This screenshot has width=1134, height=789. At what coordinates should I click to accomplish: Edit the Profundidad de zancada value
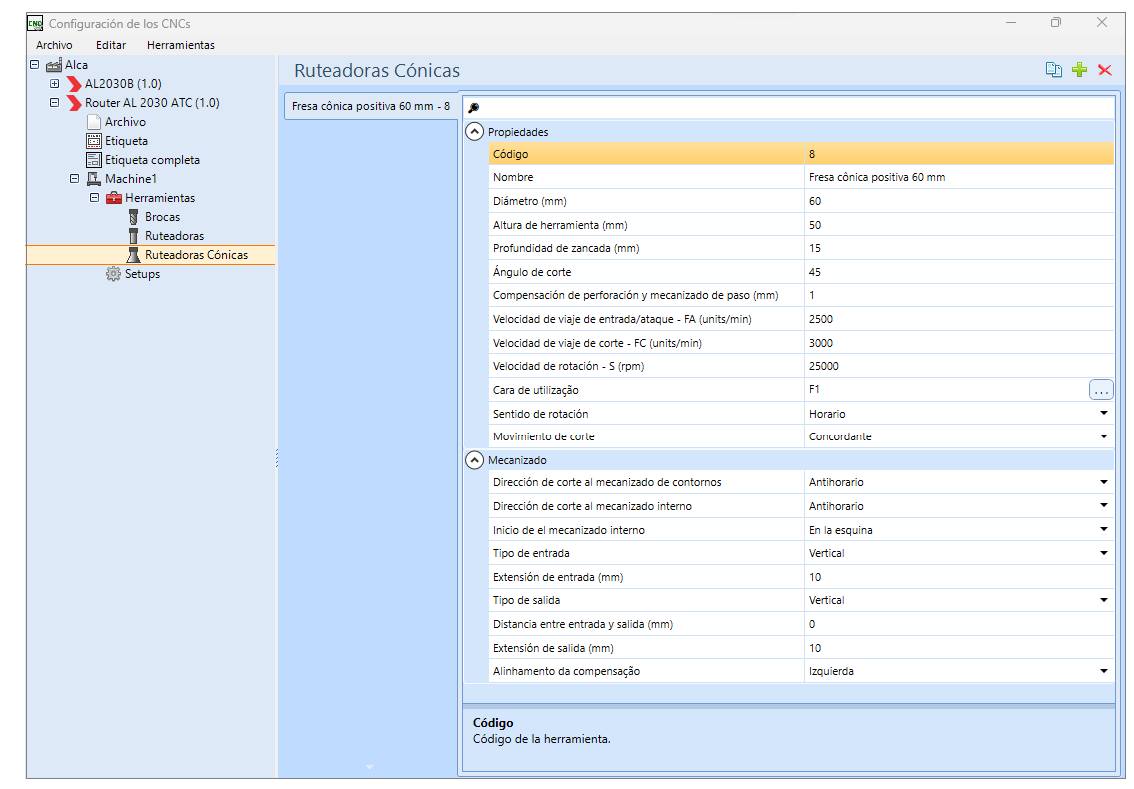point(959,248)
